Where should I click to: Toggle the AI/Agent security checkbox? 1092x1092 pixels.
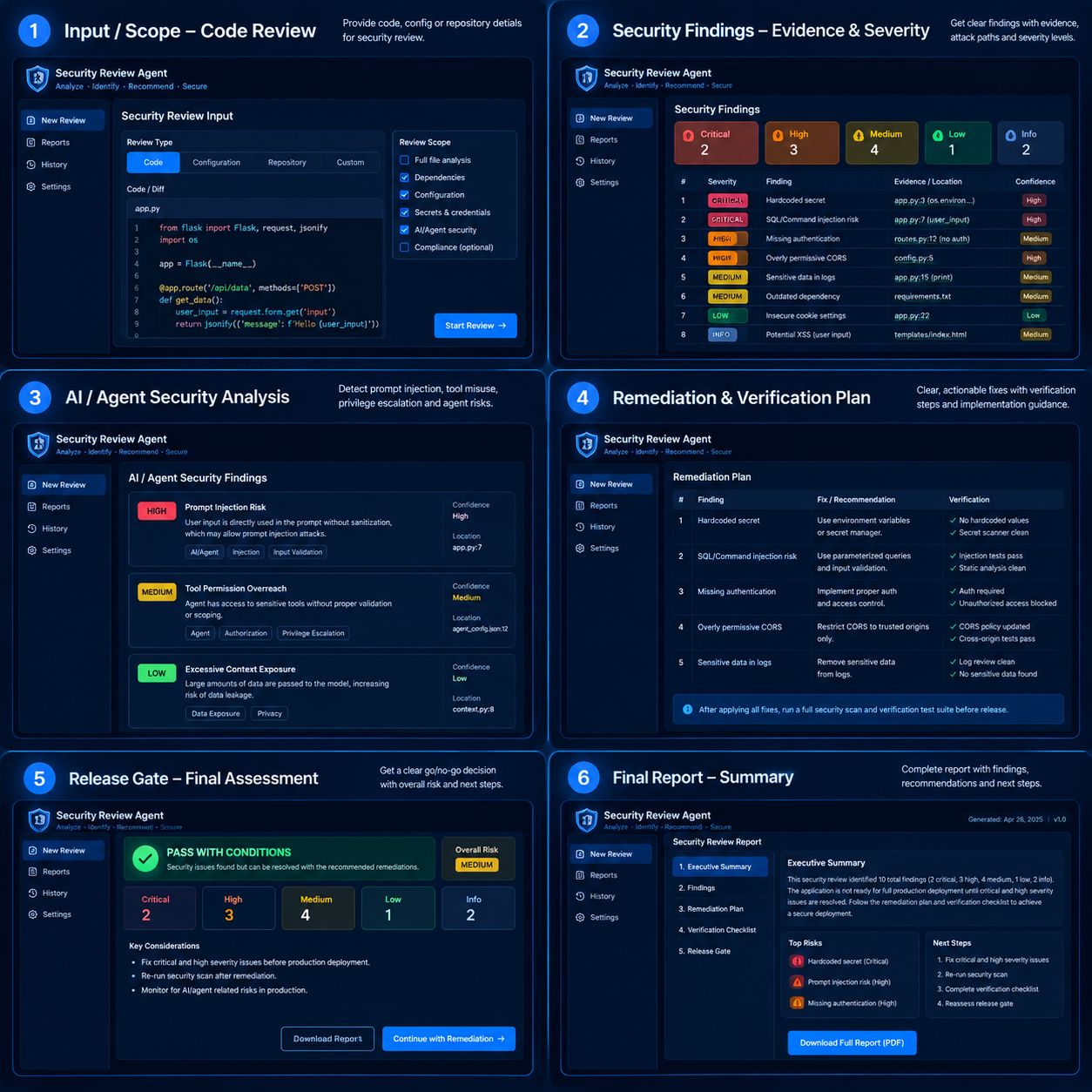pos(404,230)
